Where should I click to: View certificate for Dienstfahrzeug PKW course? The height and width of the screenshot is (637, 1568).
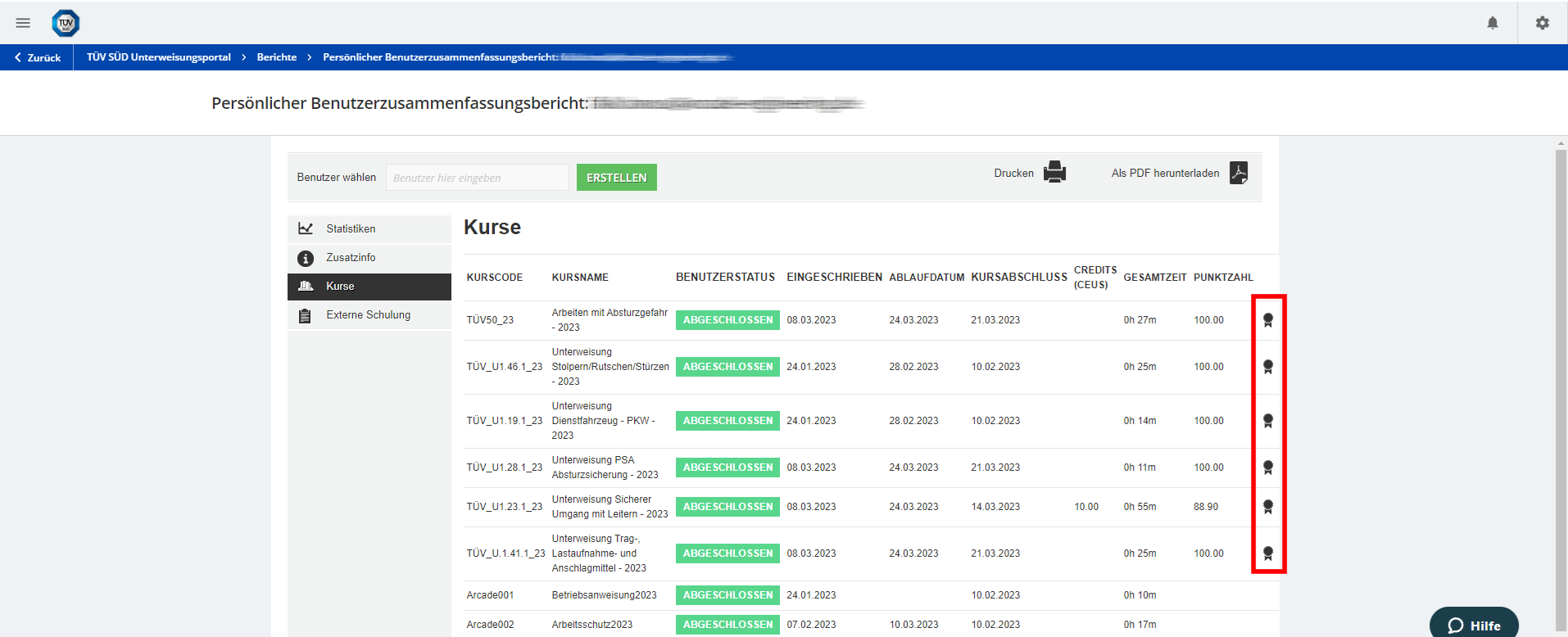pyautogui.click(x=1267, y=421)
